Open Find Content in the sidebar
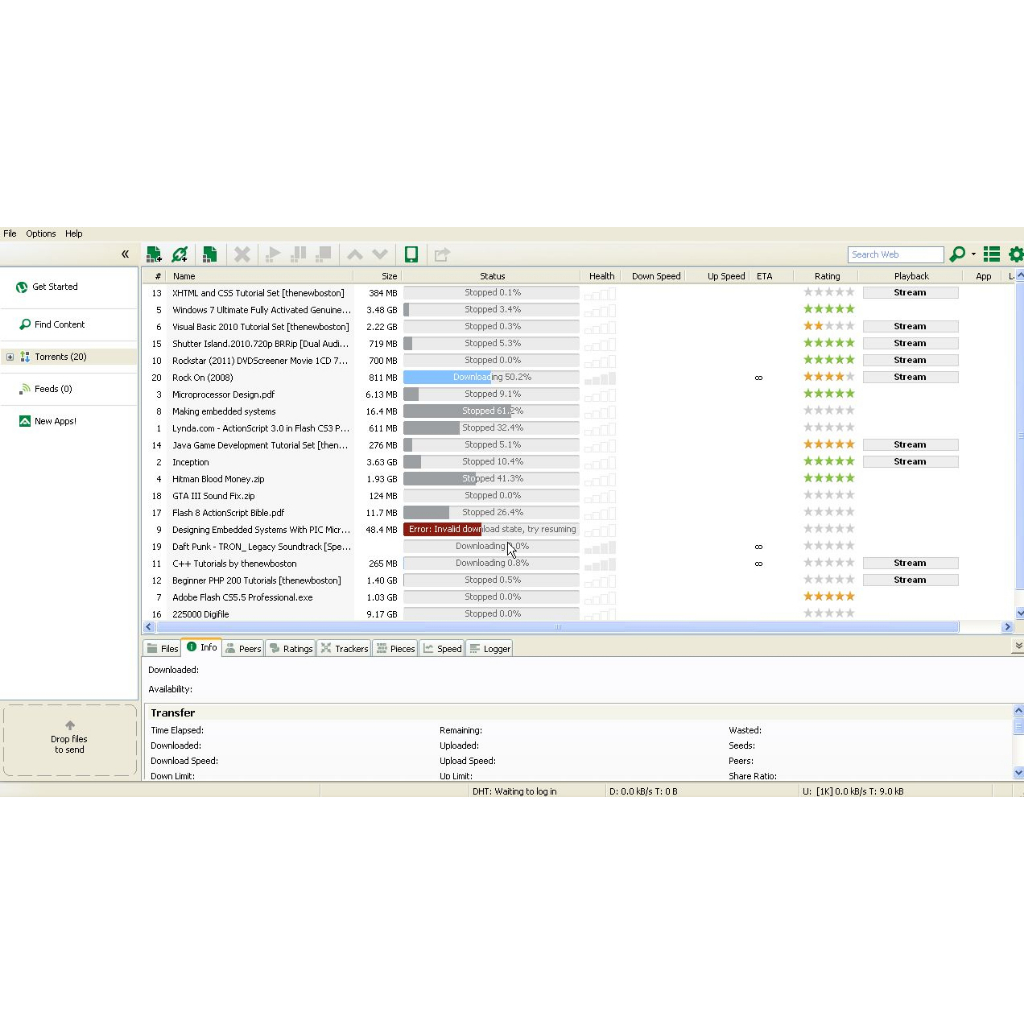This screenshot has width=1024, height=1024. 59,325
